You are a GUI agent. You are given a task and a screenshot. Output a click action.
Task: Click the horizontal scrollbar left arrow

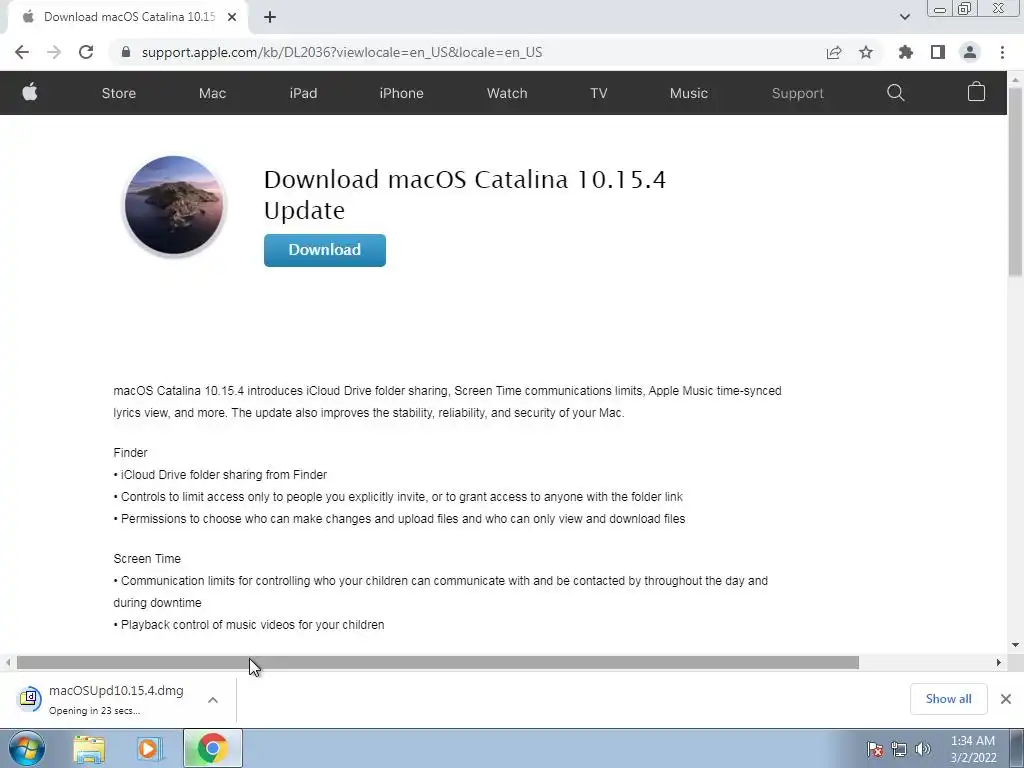8,663
